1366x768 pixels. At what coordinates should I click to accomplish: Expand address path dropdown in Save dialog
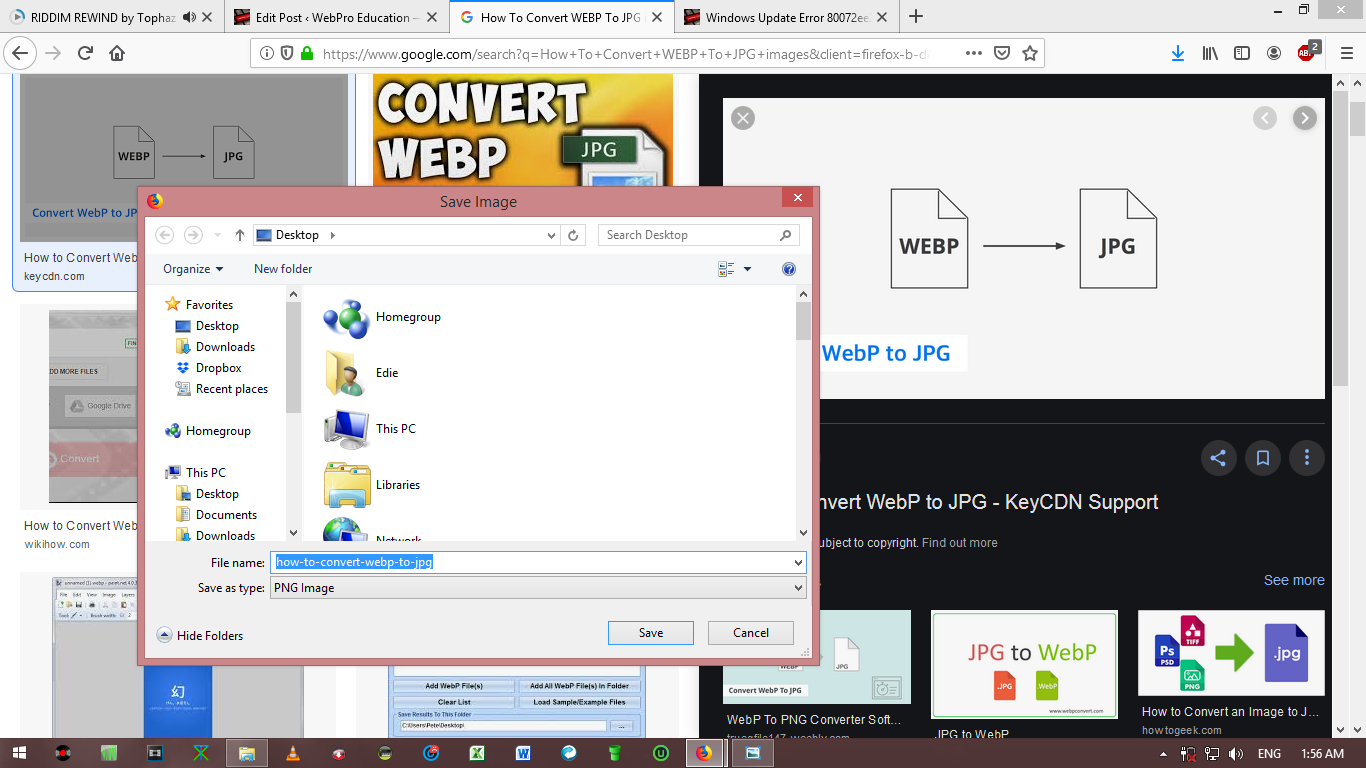(x=551, y=235)
